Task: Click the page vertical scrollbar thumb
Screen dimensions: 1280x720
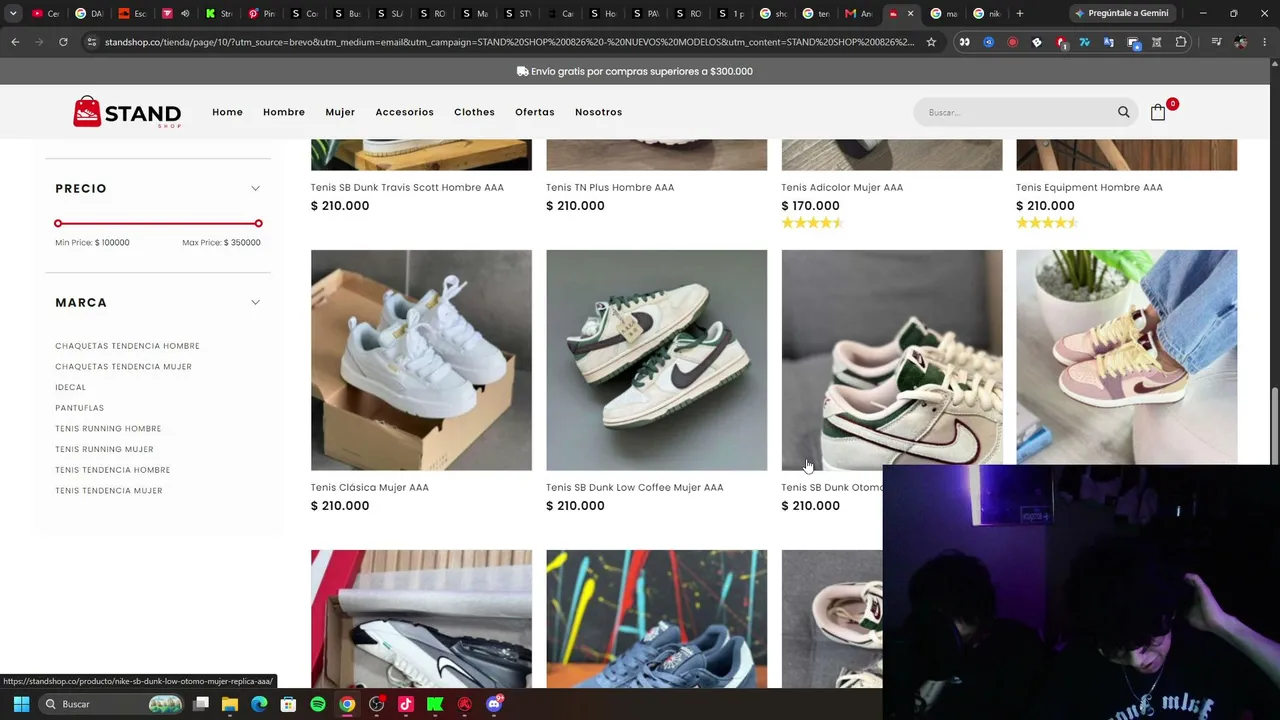Action: tap(1274, 425)
